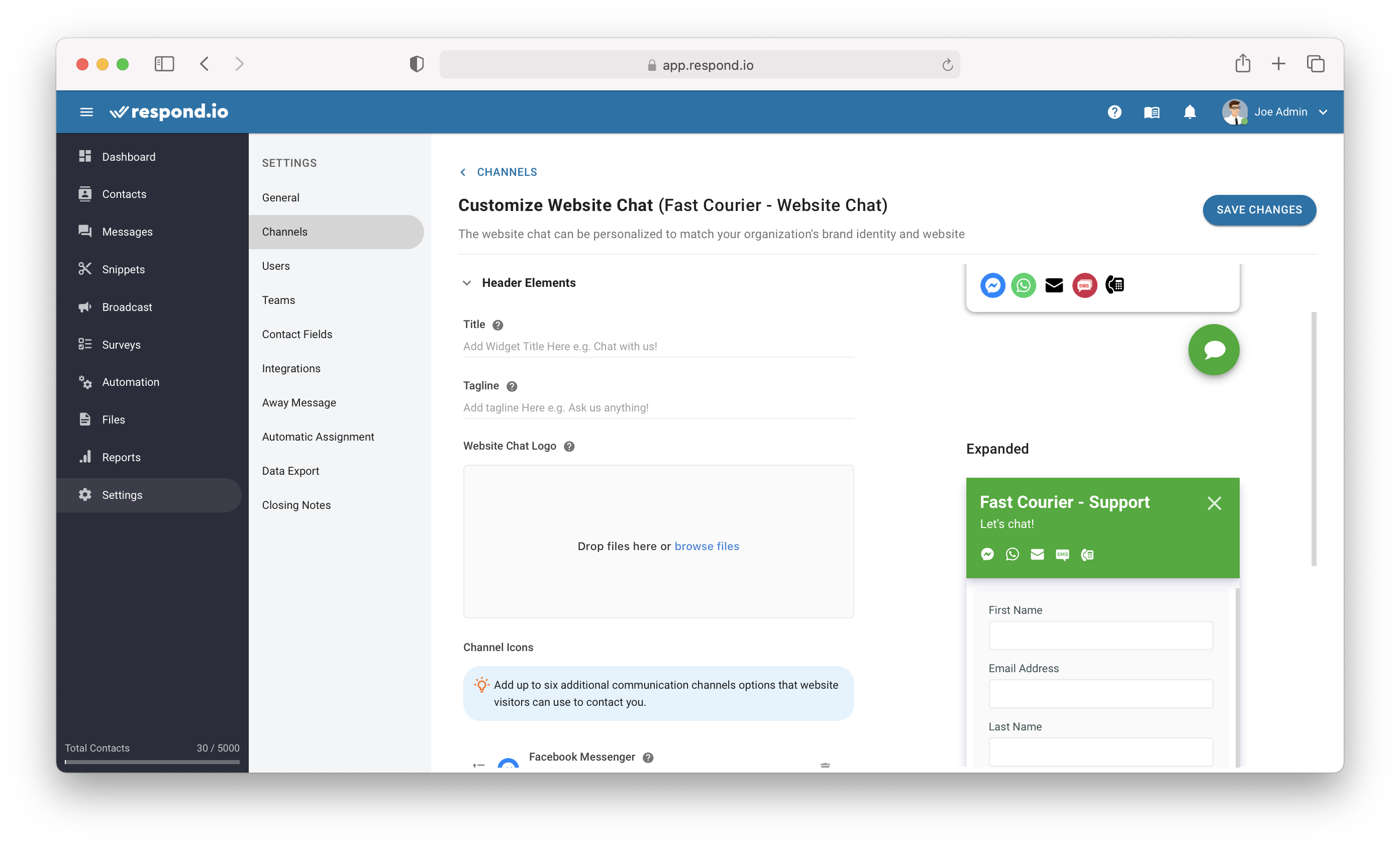Click the Title input field
The height and width of the screenshot is (847, 1400).
660,346
